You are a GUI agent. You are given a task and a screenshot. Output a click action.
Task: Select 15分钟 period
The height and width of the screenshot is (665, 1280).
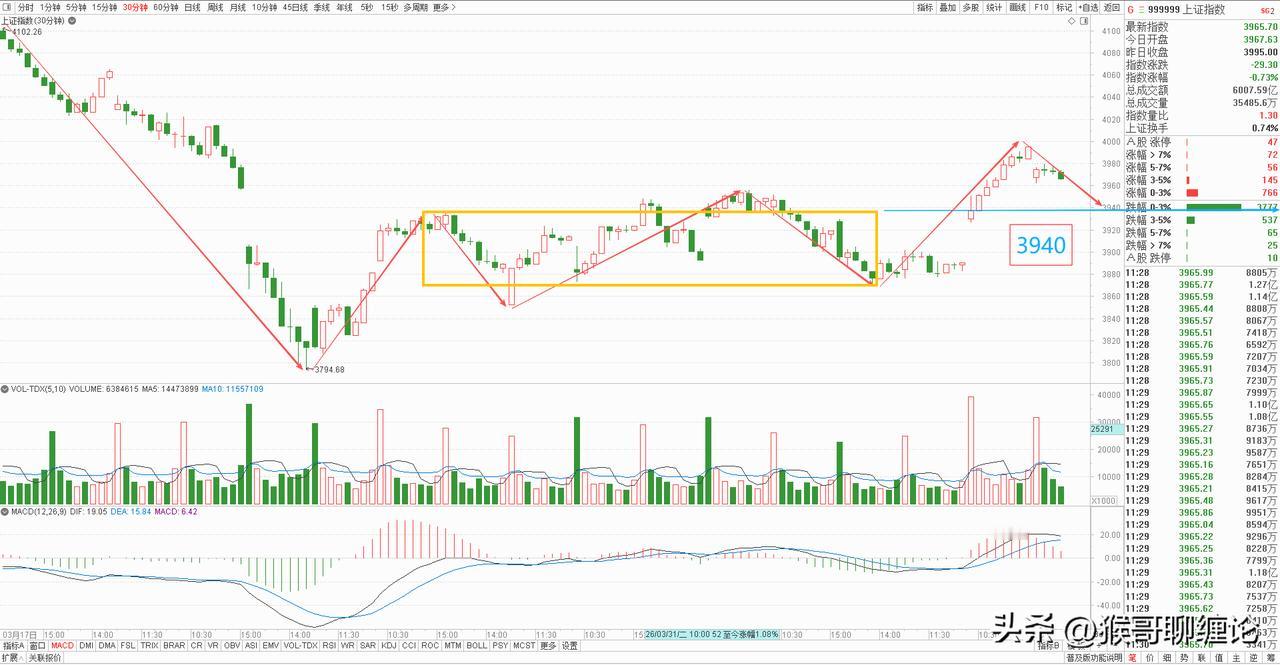click(105, 7)
